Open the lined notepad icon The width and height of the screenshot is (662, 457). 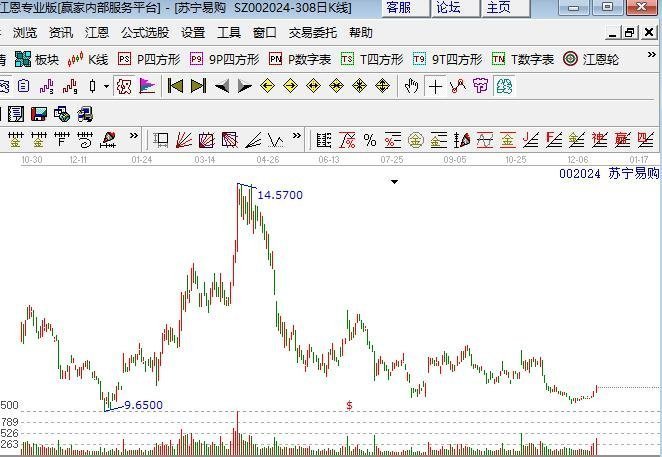[16, 114]
